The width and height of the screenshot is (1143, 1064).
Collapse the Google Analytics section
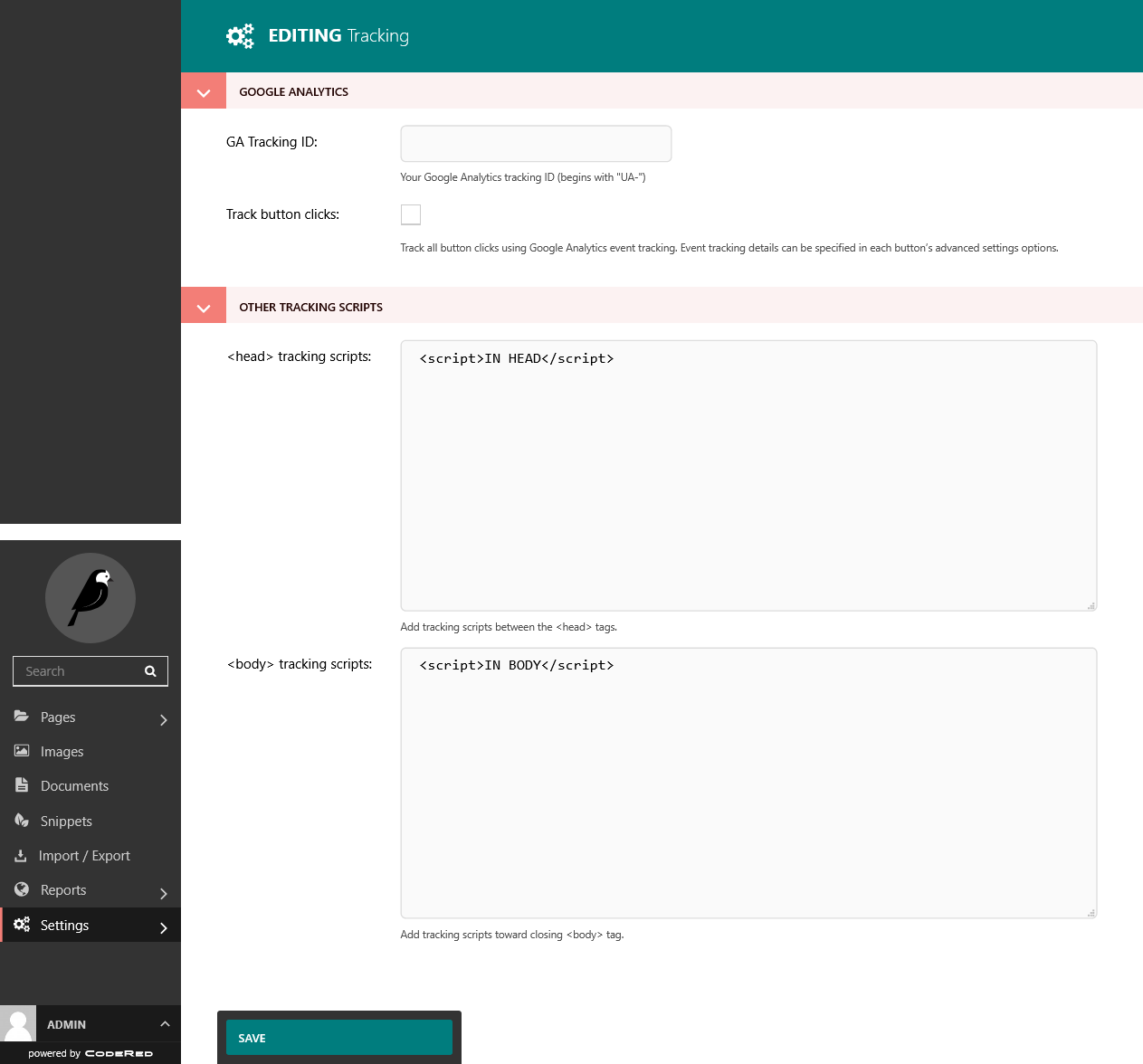coord(204,91)
